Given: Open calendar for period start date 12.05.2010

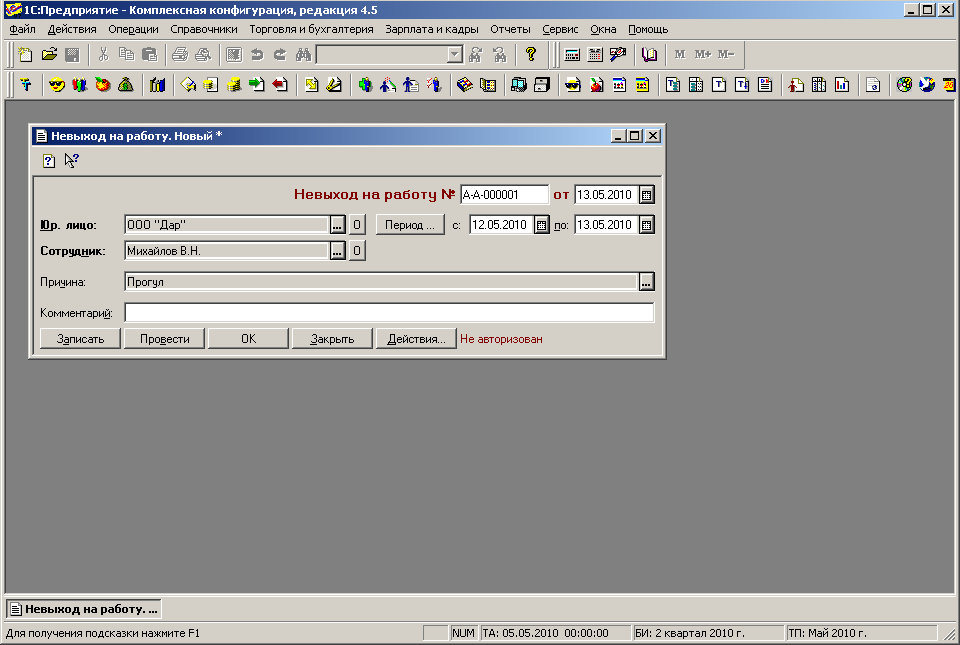Looking at the screenshot, I should [x=542, y=225].
